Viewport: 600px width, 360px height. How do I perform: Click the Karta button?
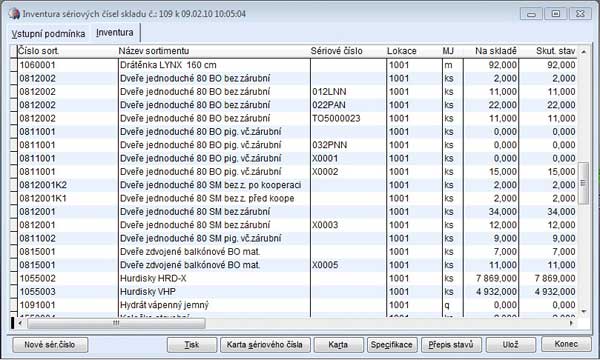coord(338,345)
